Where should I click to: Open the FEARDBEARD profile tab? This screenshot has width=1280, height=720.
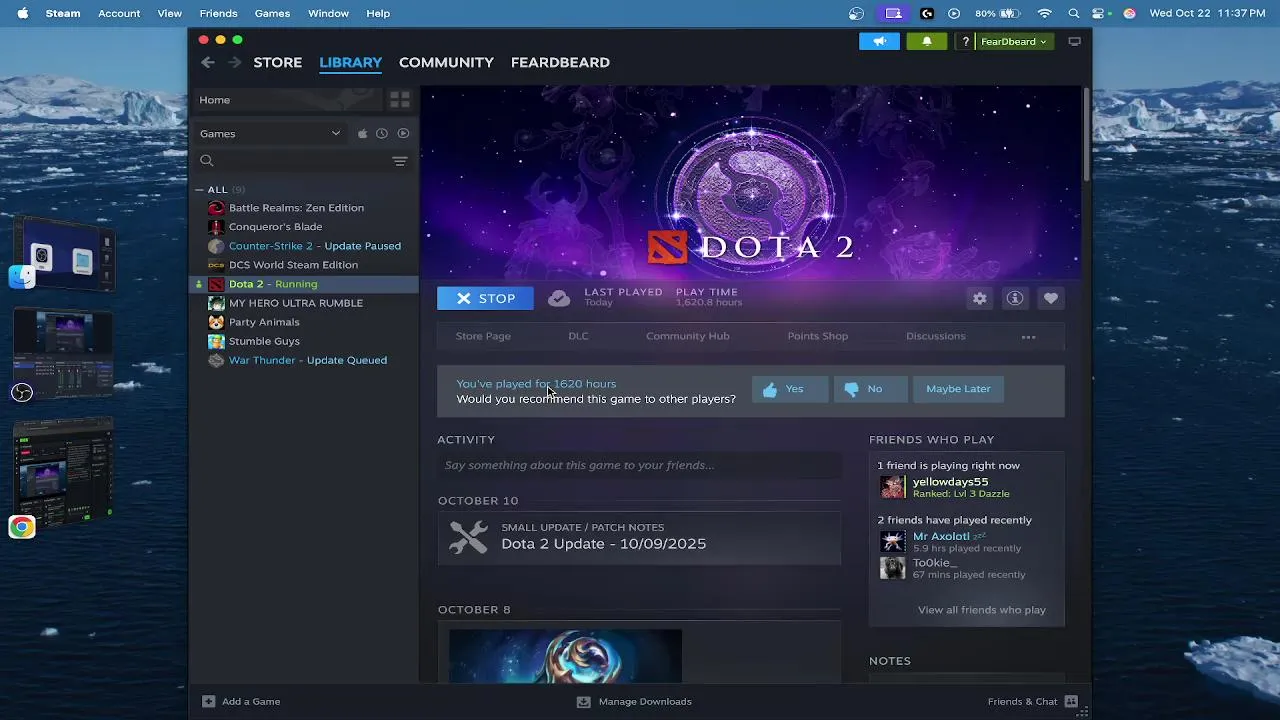click(560, 62)
